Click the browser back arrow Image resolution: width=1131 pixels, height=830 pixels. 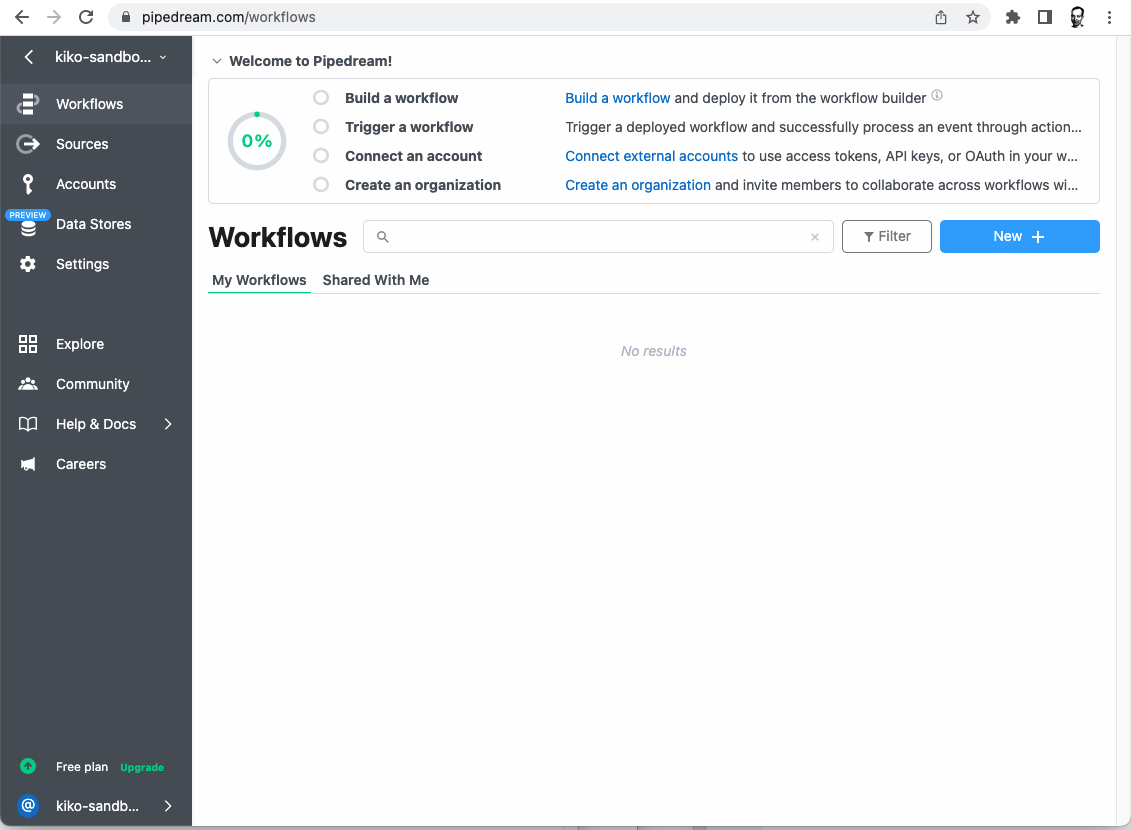pos(22,17)
